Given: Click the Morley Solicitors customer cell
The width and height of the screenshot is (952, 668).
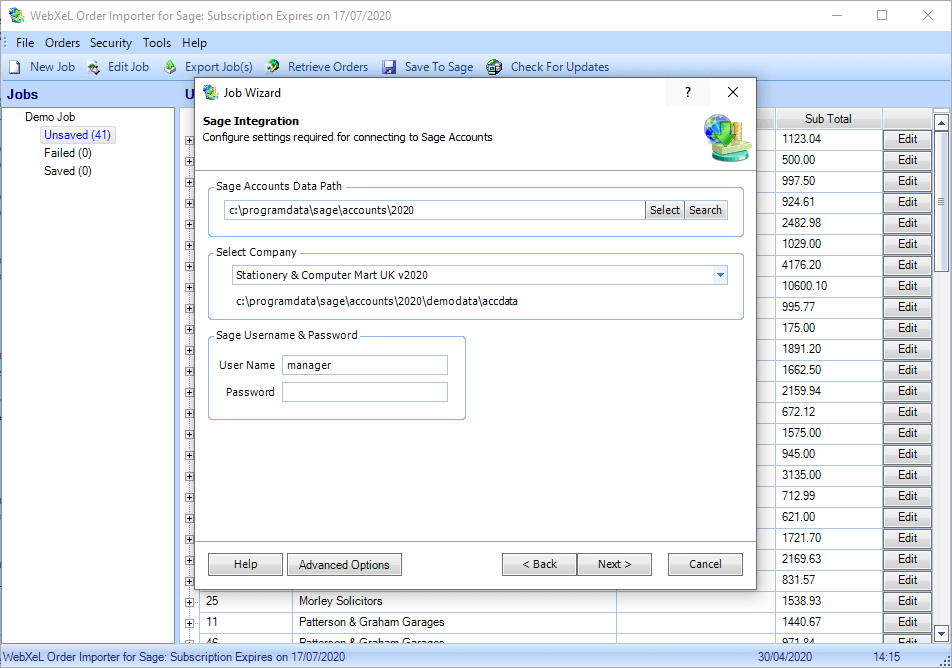Looking at the screenshot, I should [x=454, y=601].
